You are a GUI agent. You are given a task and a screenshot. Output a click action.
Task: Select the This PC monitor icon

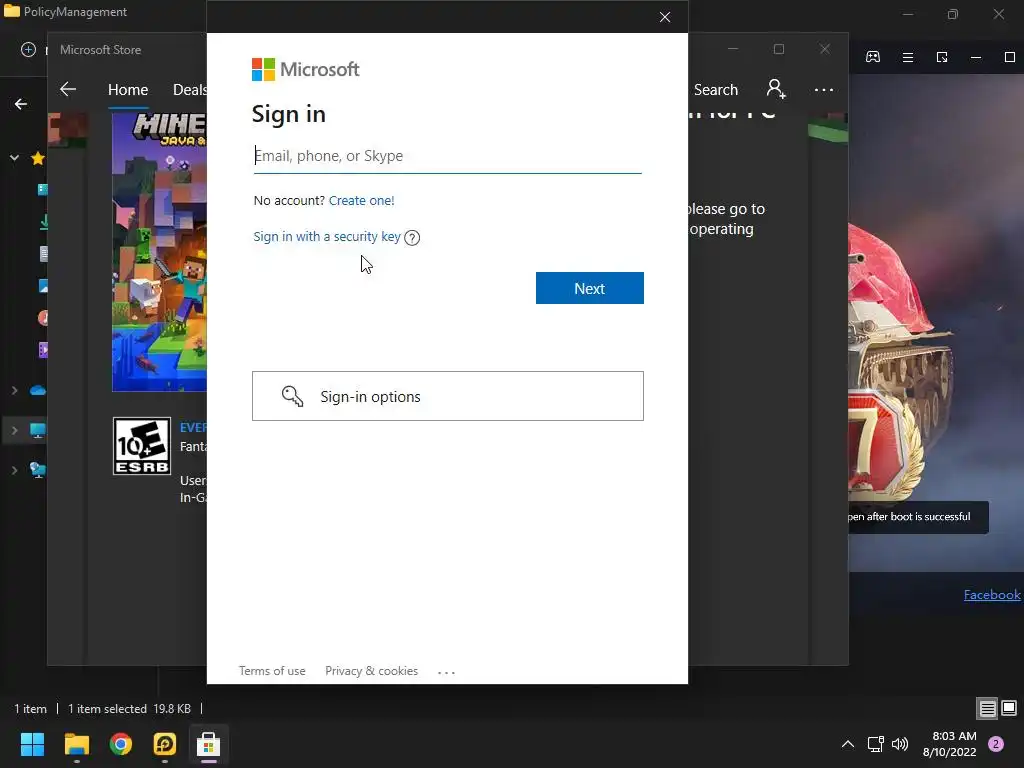click(38, 430)
